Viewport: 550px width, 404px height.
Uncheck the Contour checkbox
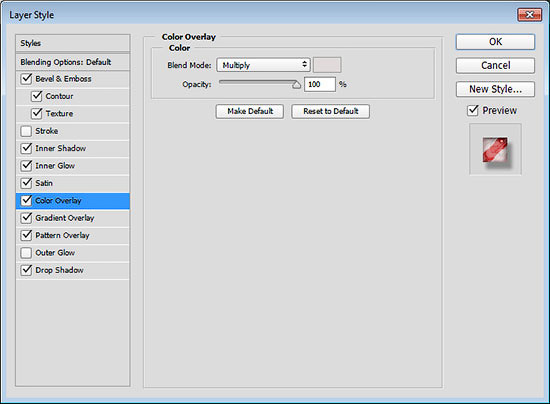[x=36, y=96]
